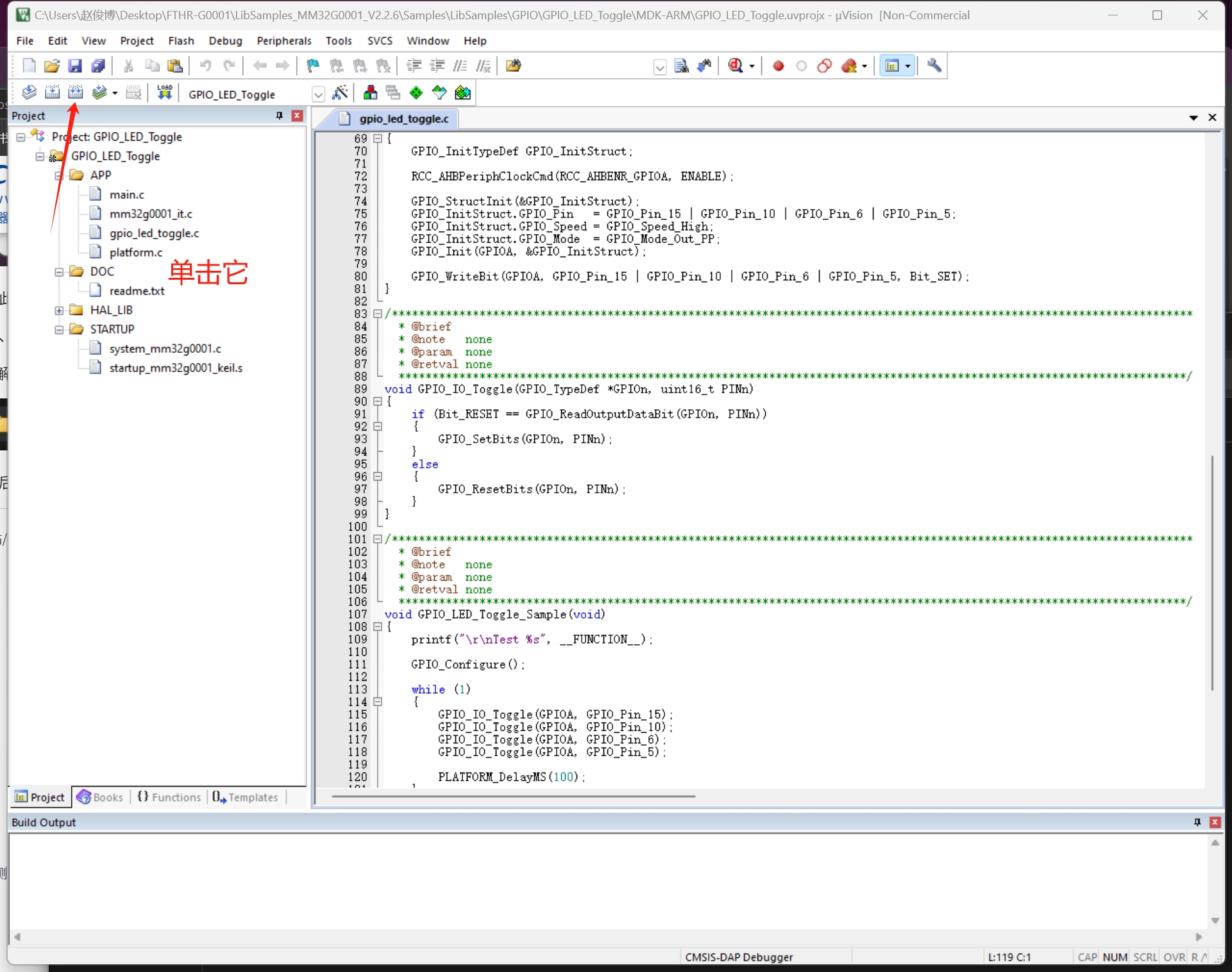Pin the Project panel with pushpin
The height and width of the screenshot is (972, 1232).
(x=279, y=115)
